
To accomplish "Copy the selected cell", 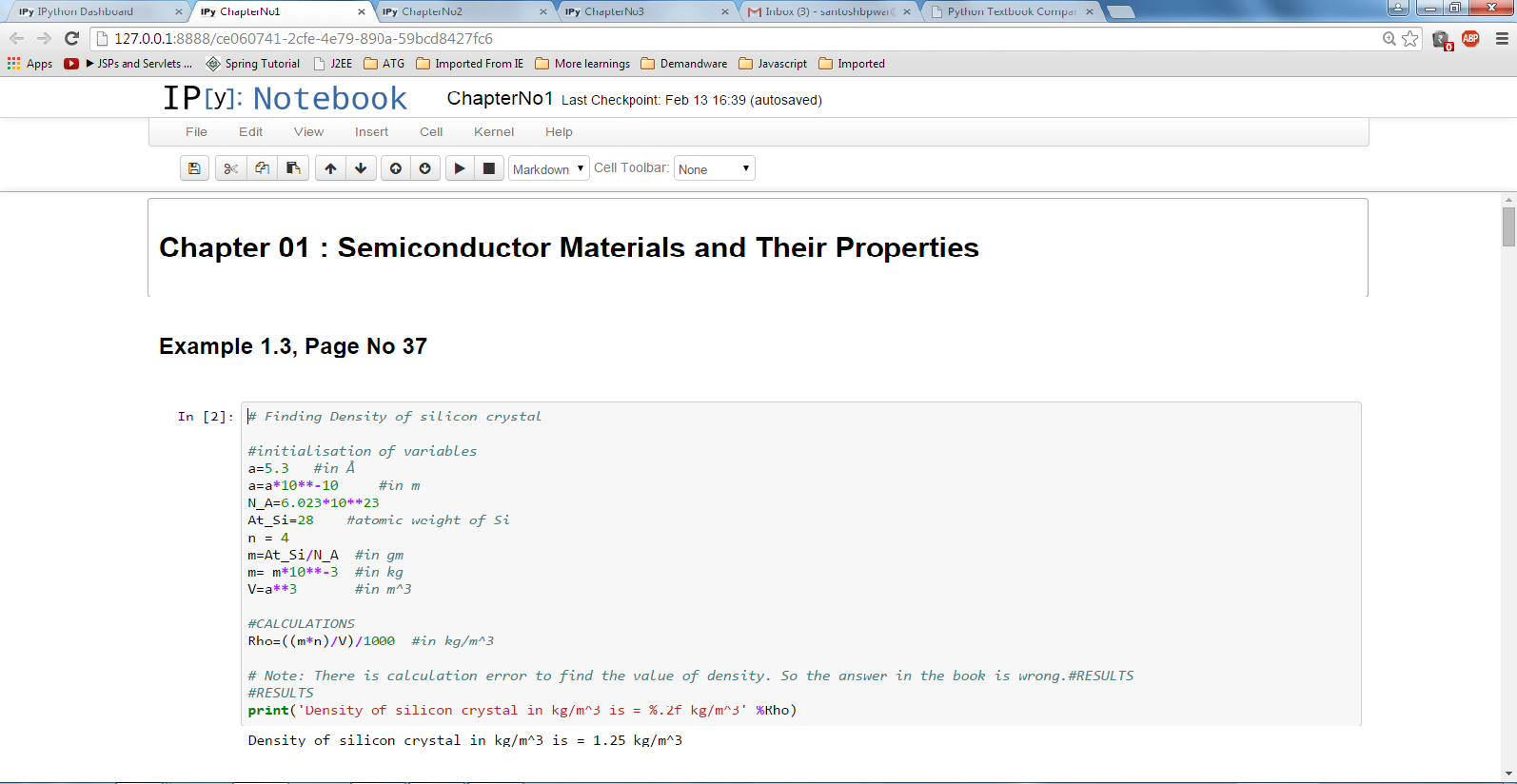I will pyautogui.click(x=262, y=168).
